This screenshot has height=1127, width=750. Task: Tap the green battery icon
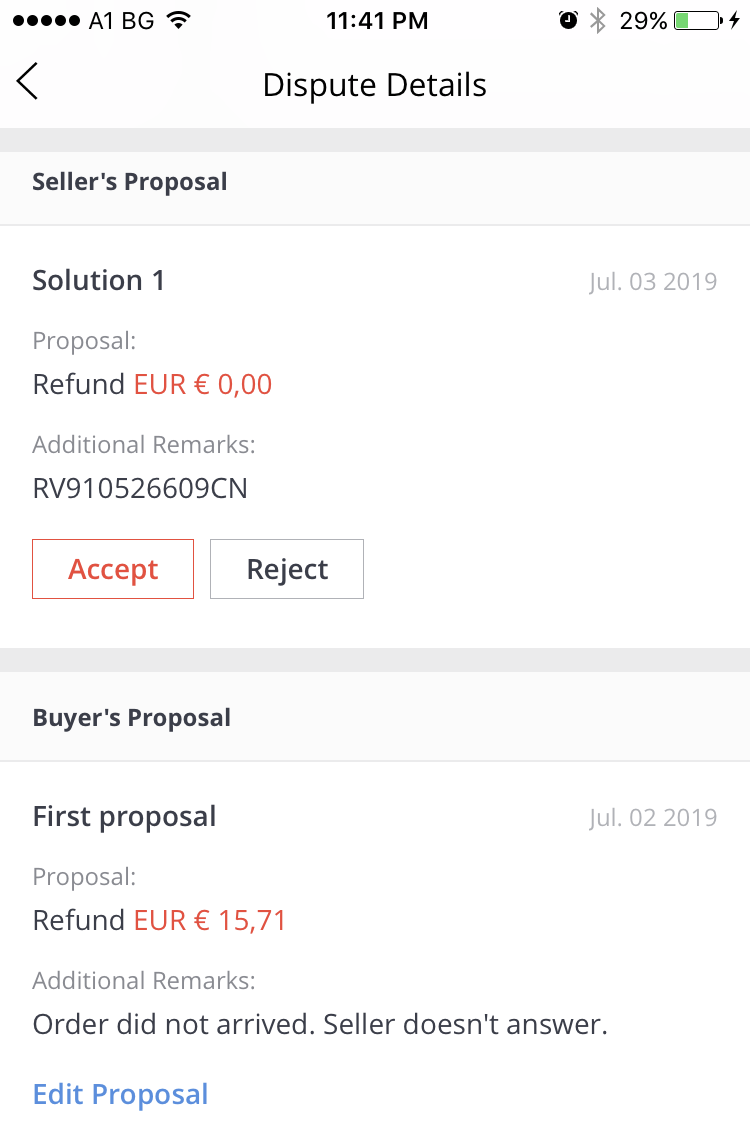pos(697,21)
